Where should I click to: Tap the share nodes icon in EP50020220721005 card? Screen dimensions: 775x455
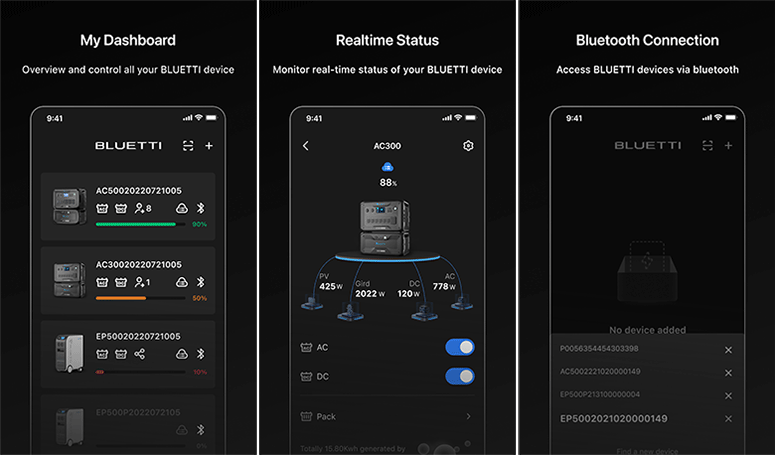pos(140,354)
